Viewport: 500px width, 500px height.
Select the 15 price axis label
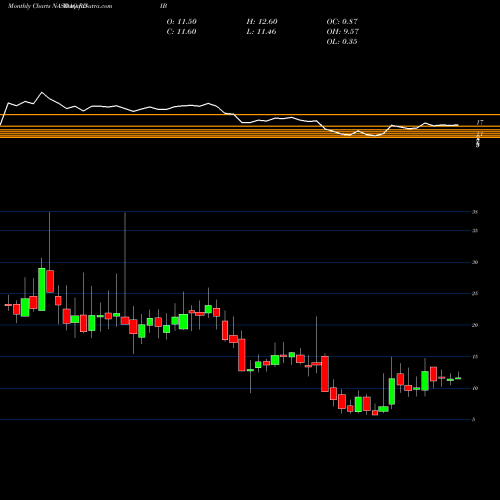[475, 357]
